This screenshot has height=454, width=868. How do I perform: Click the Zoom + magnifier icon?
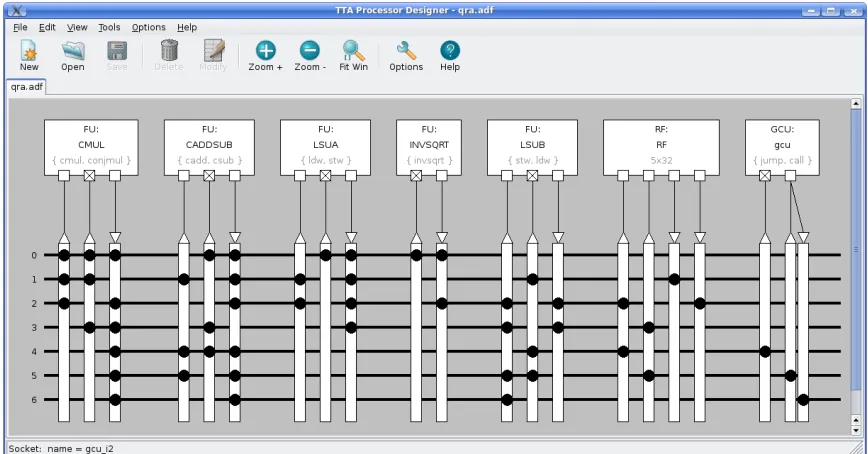click(265, 50)
